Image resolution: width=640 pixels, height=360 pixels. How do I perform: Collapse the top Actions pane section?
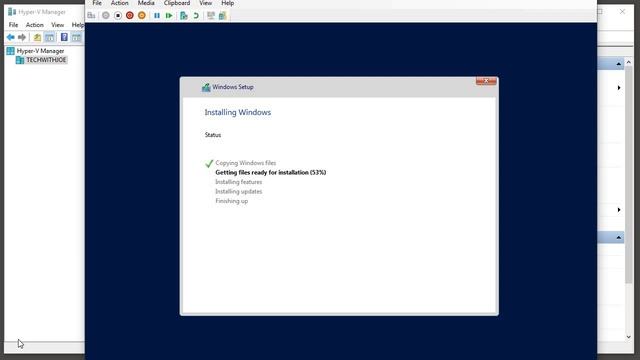(x=619, y=64)
